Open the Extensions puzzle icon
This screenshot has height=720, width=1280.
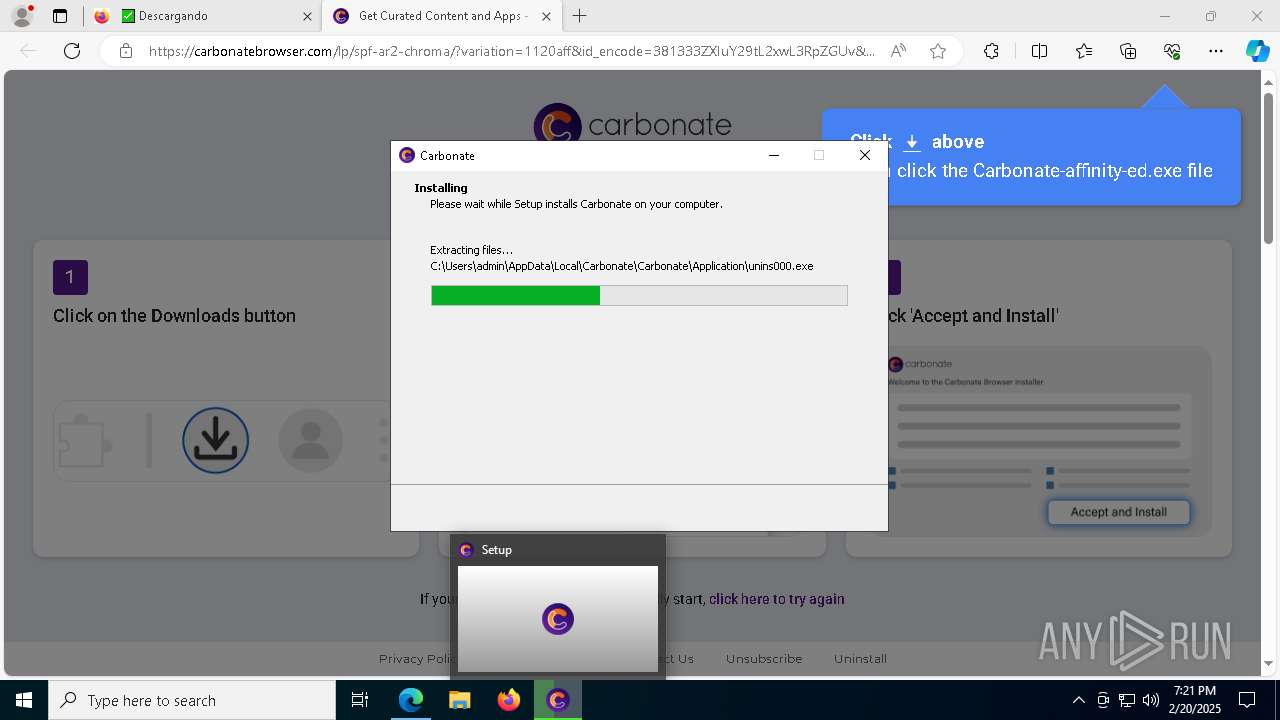991,51
